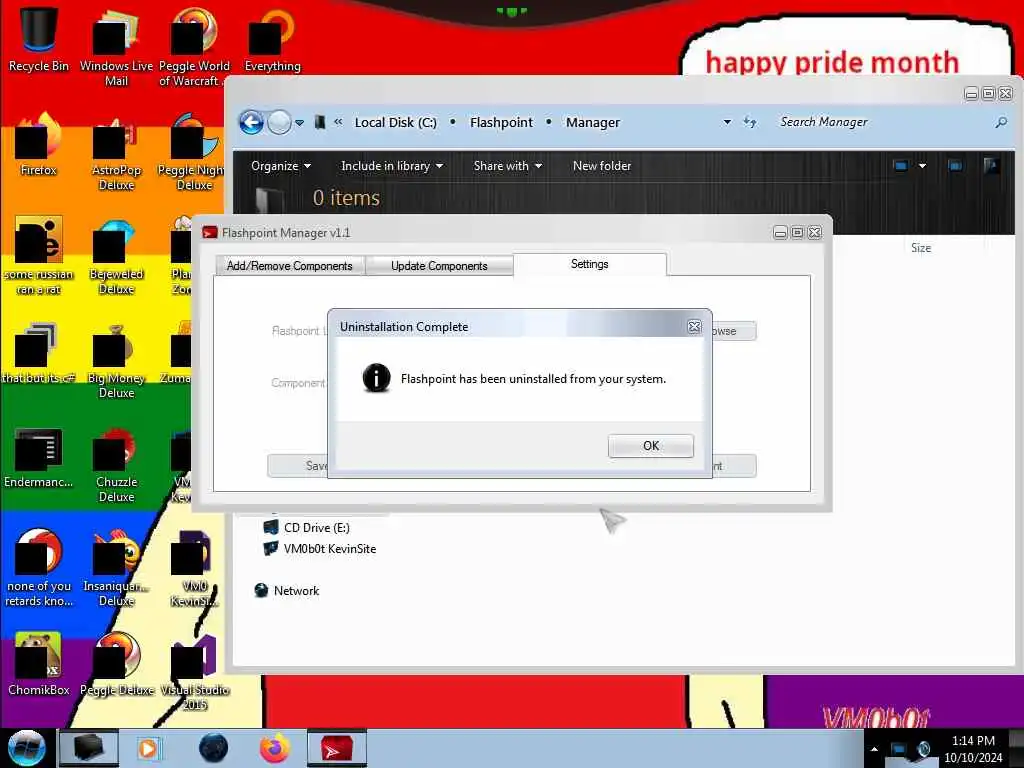
Task: Open Peggle Nights Deluxe desktop icon
Action: [193, 152]
